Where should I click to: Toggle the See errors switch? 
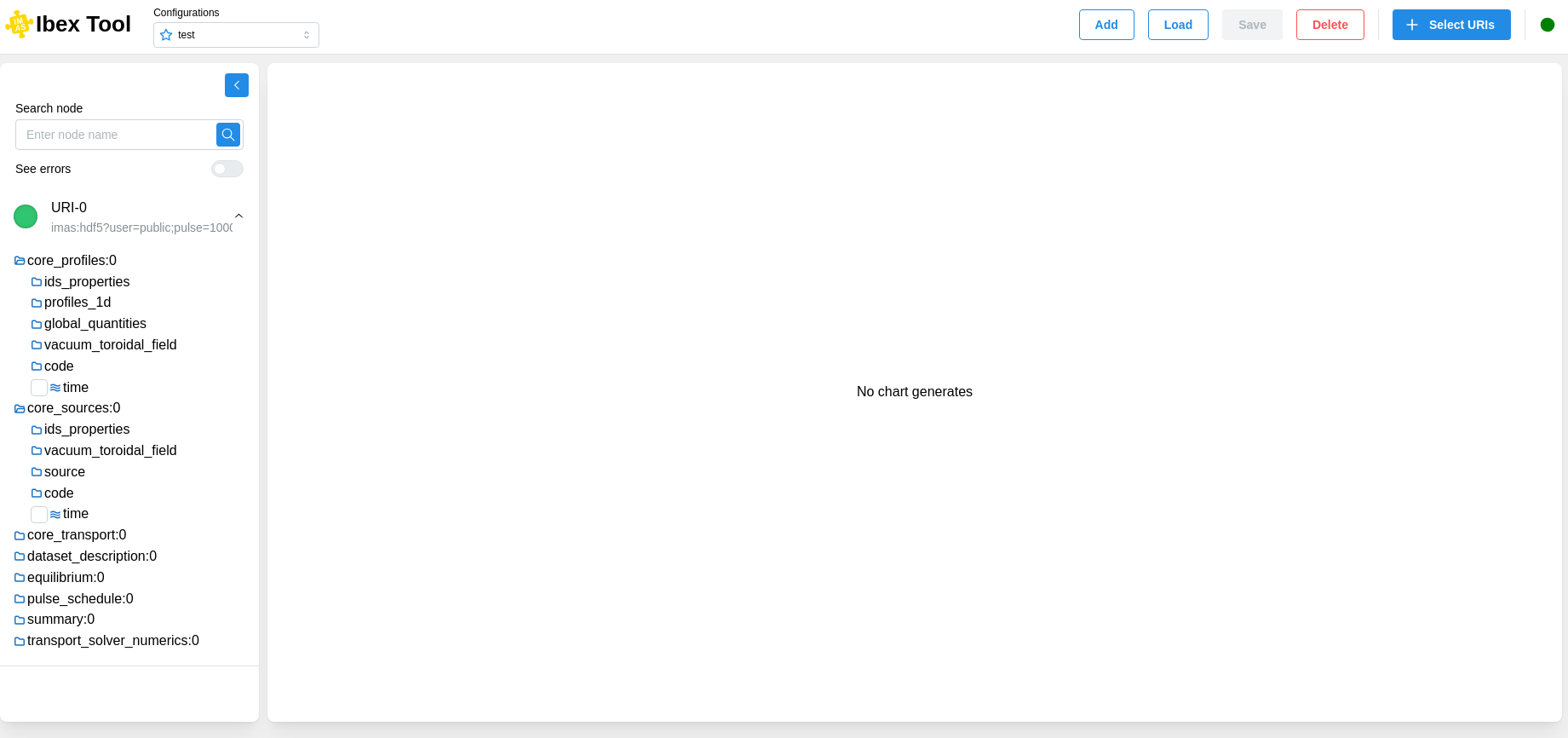pos(227,169)
